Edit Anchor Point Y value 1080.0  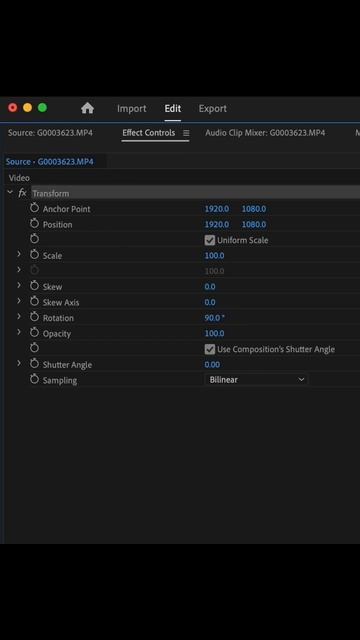click(254, 209)
